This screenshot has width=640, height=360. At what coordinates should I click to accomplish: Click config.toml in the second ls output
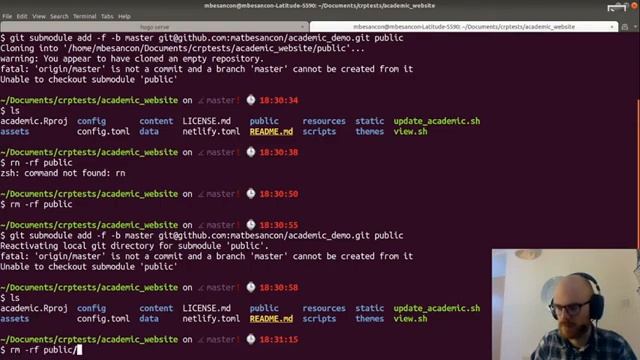pyautogui.click(x=103, y=318)
